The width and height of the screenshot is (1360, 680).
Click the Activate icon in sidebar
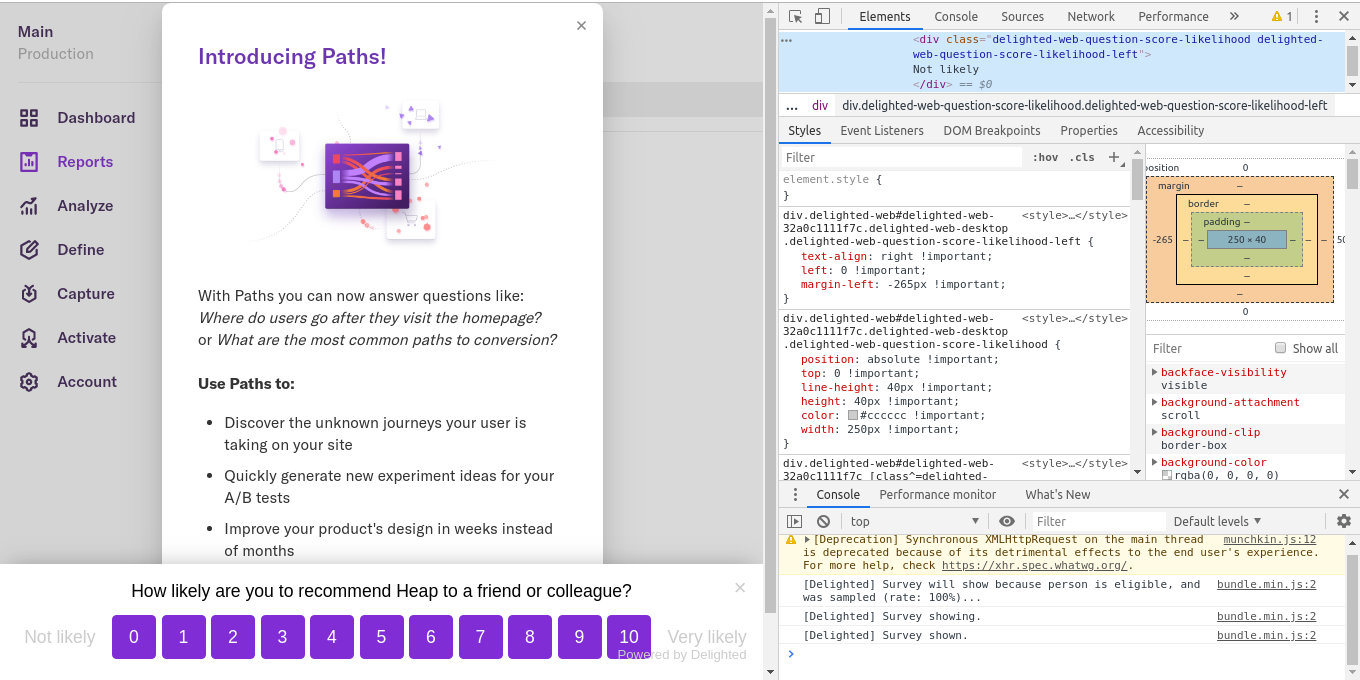point(29,338)
